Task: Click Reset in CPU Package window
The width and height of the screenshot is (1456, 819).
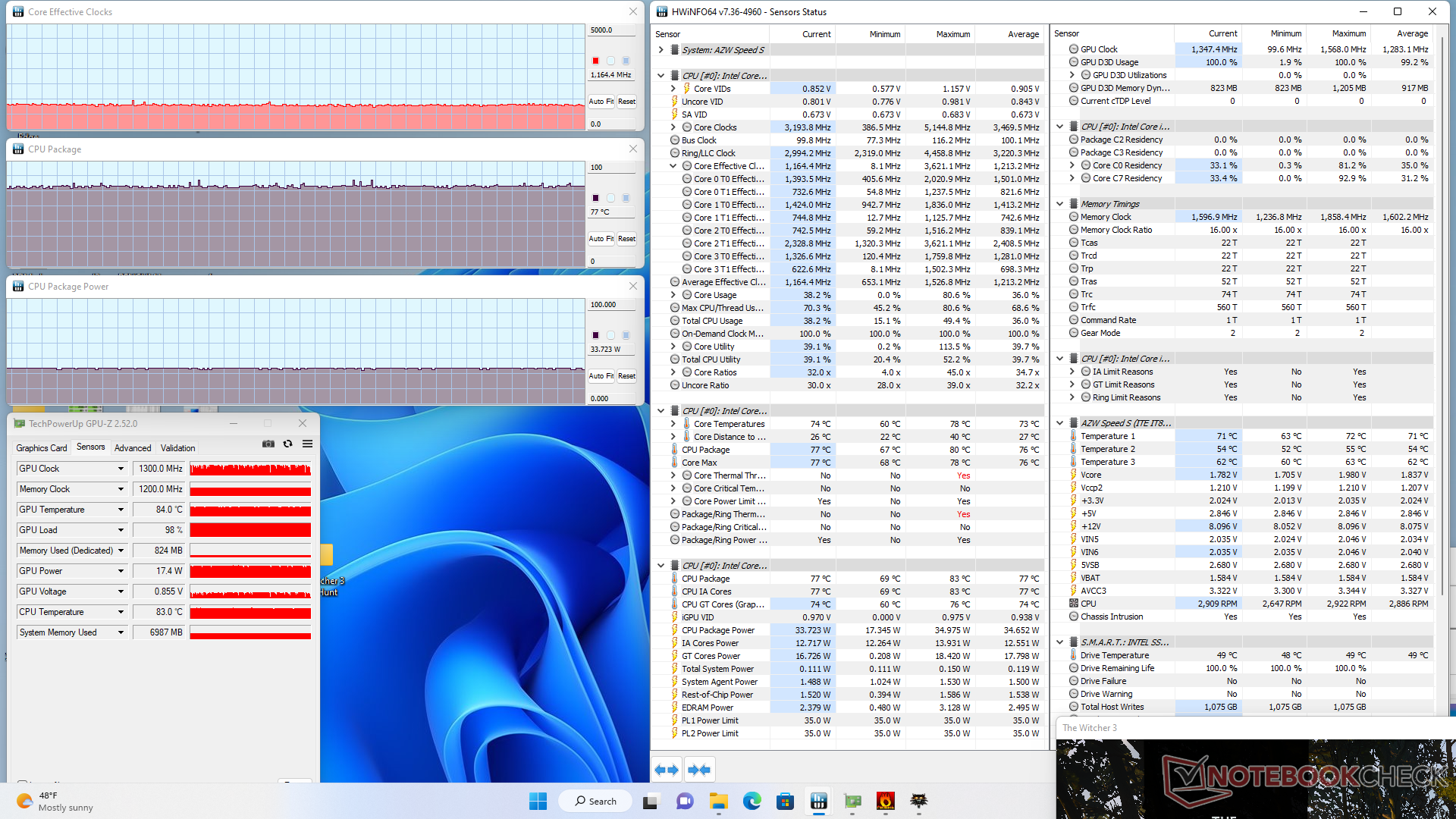Action: [x=626, y=239]
